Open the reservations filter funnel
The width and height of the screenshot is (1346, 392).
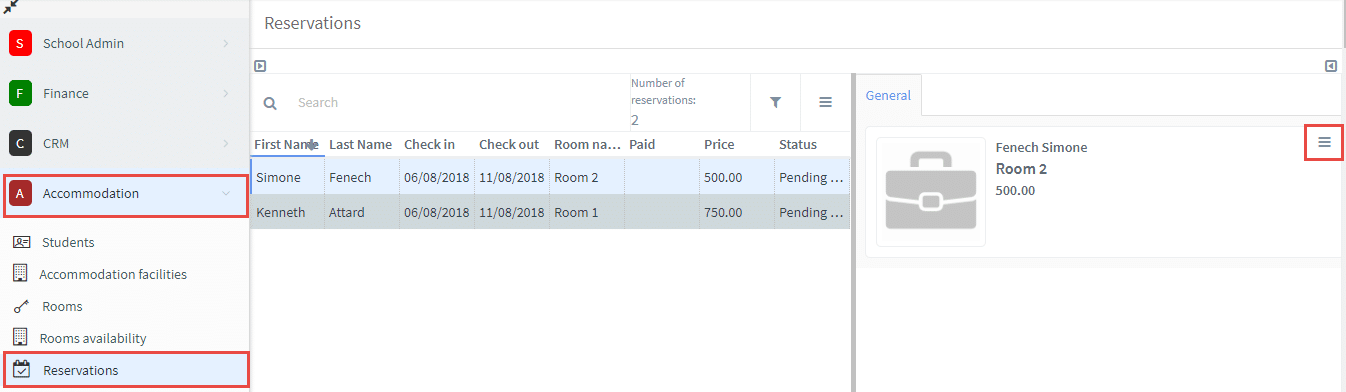(775, 102)
